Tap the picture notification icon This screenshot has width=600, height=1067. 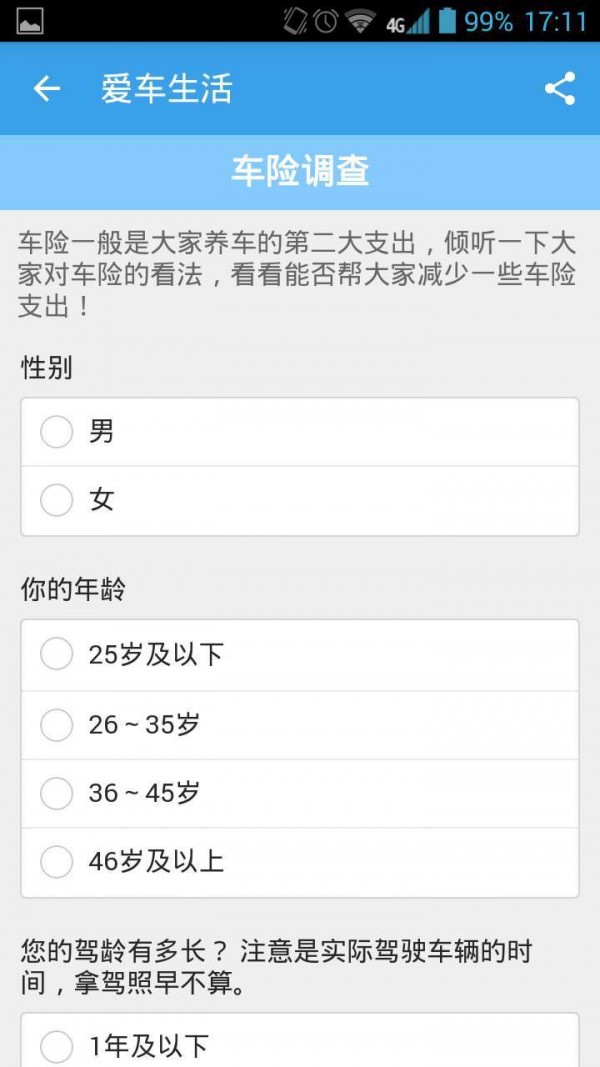[30, 21]
